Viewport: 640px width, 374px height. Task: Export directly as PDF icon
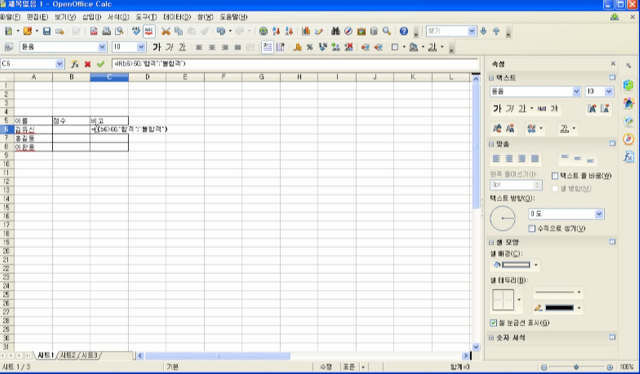pos(93,31)
